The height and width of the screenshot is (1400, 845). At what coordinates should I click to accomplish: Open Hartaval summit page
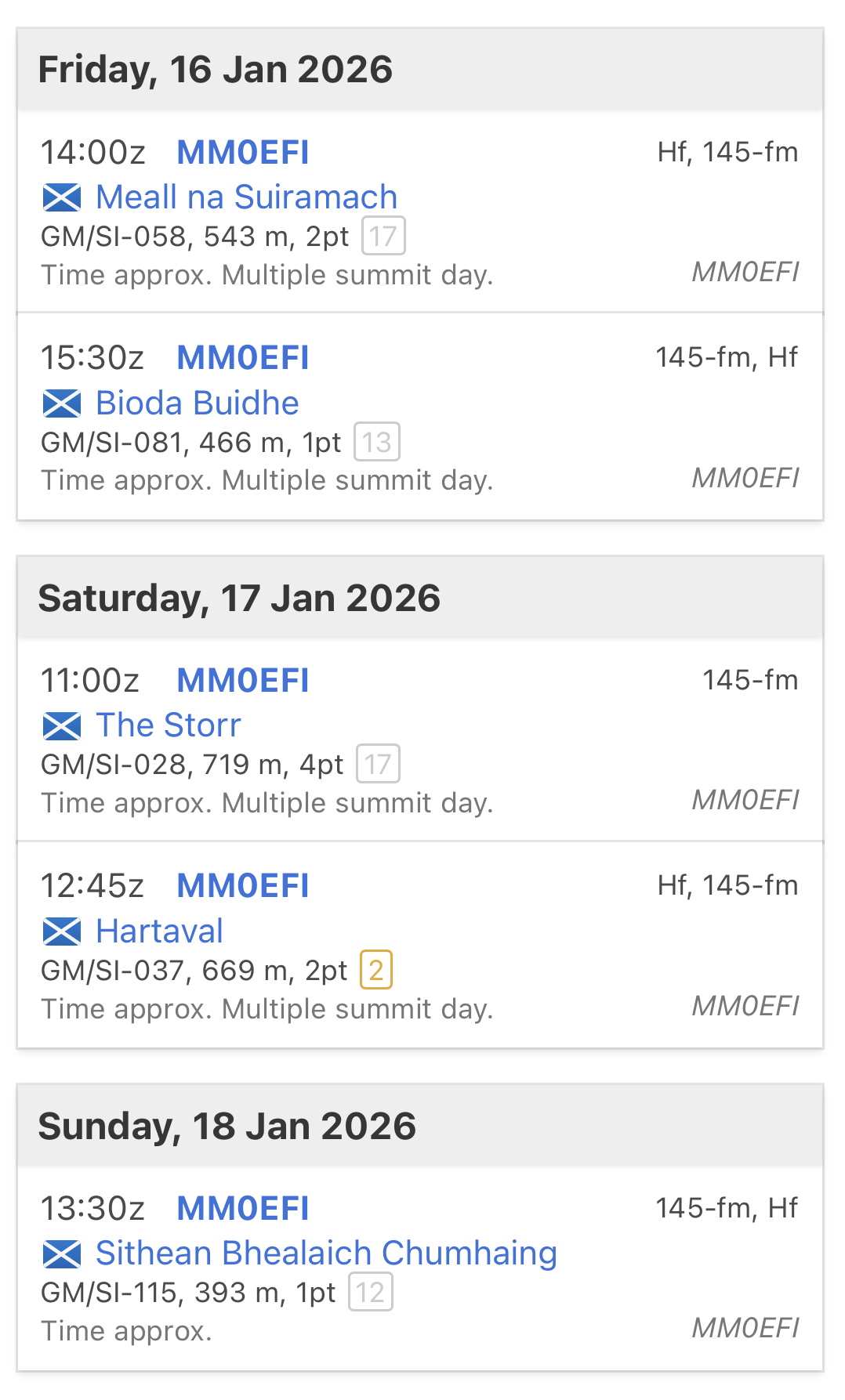pos(159,932)
